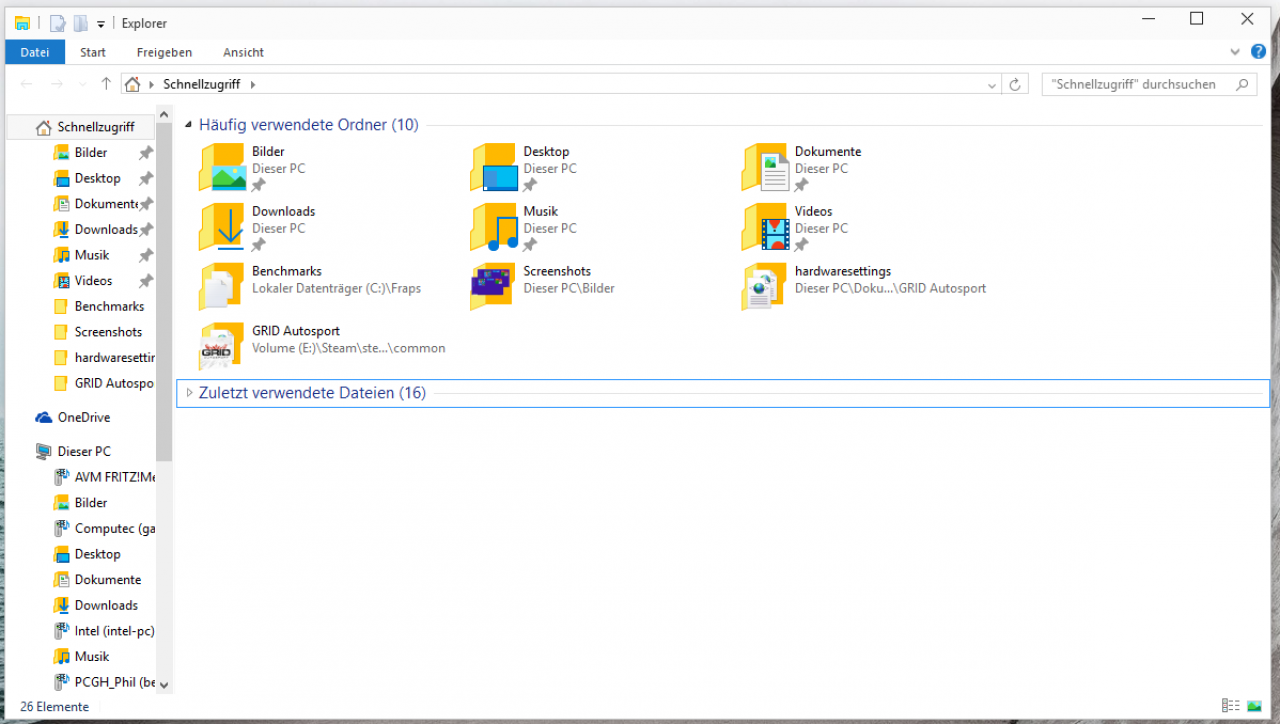Image resolution: width=1280 pixels, height=724 pixels.
Task: Select Screenshots in the navigation pane
Action: point(108,332)
